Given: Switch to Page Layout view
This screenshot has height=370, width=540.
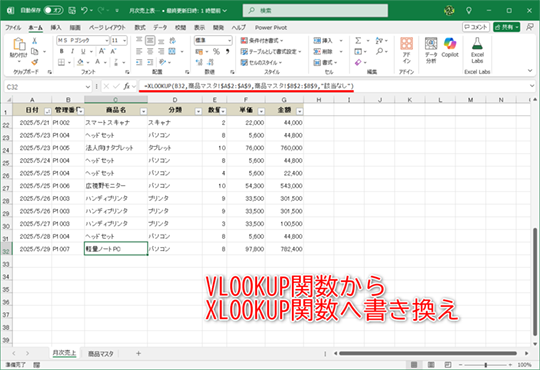Looking at the screenshot, I should (431, 364).
